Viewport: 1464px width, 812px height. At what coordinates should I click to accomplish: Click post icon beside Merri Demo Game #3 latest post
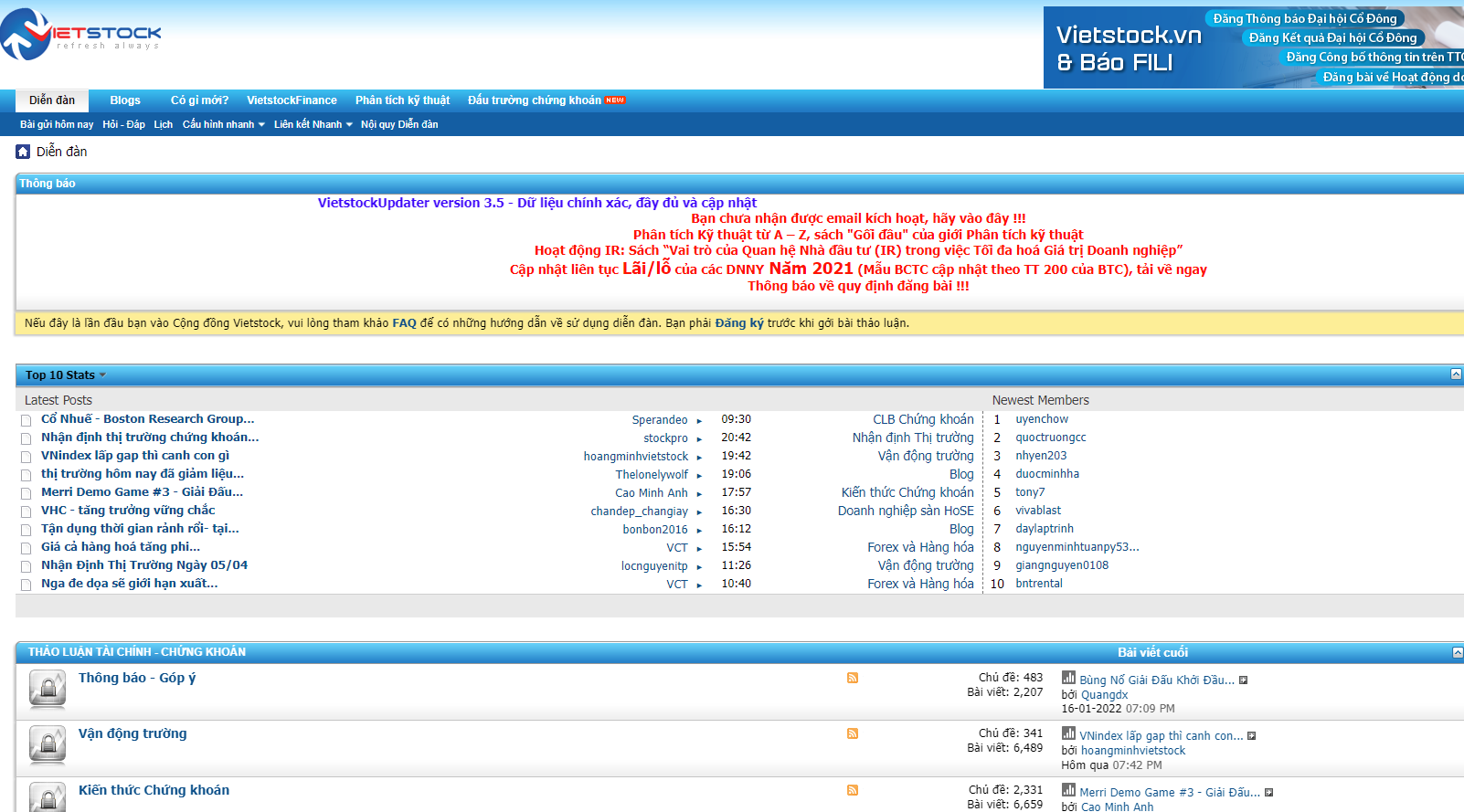point(27,493)
